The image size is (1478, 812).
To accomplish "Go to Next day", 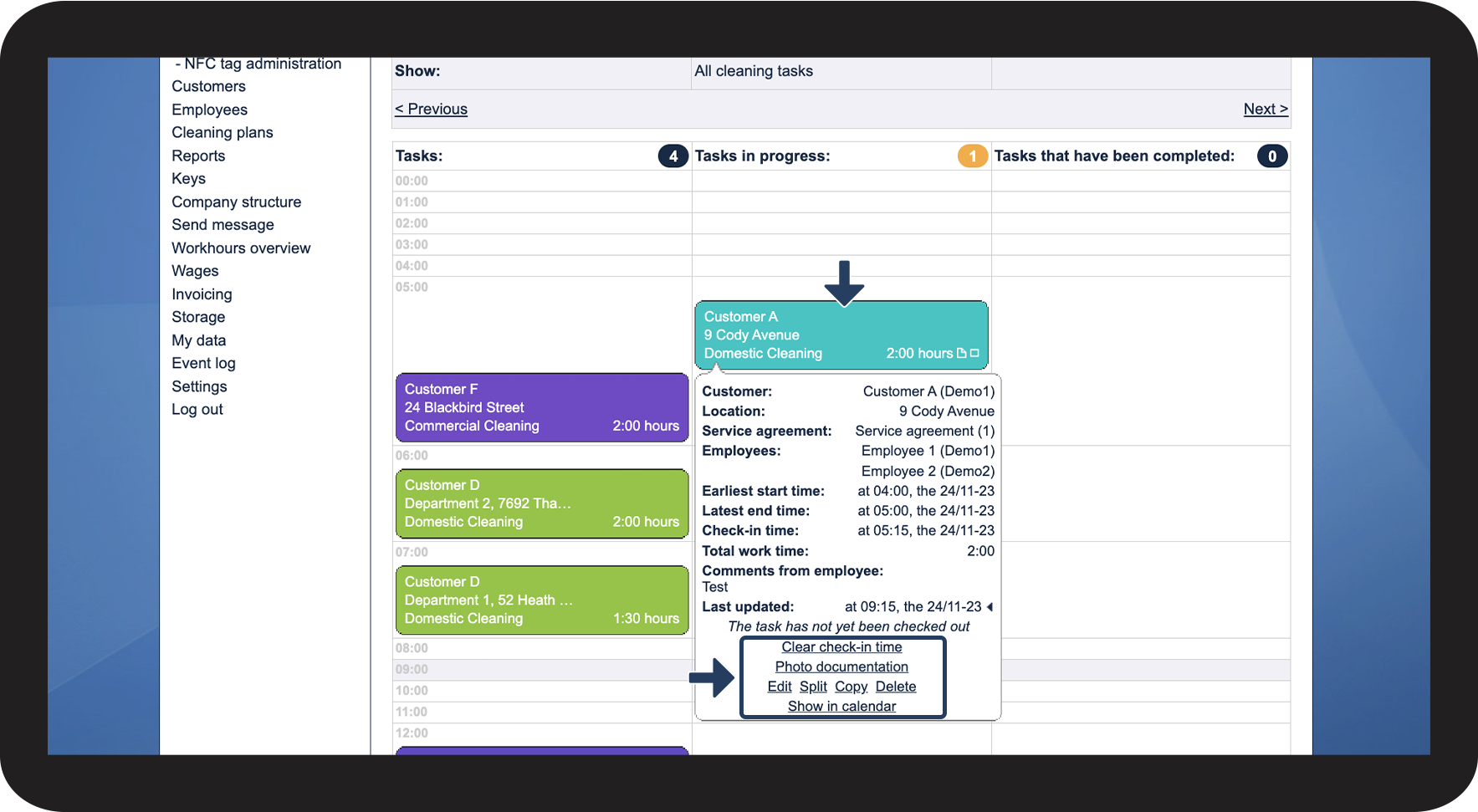I will point(1266,110).
